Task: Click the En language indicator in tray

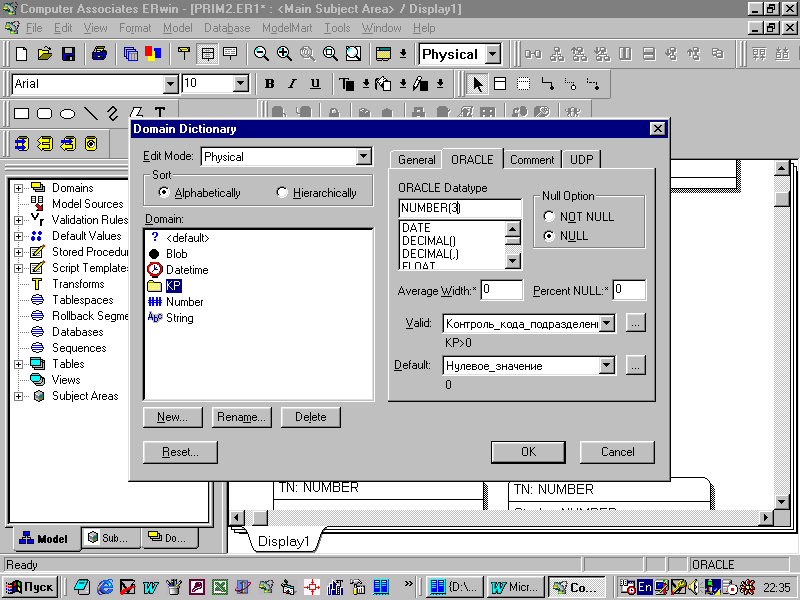Action: pyautogui.click(x=645, y=587)
